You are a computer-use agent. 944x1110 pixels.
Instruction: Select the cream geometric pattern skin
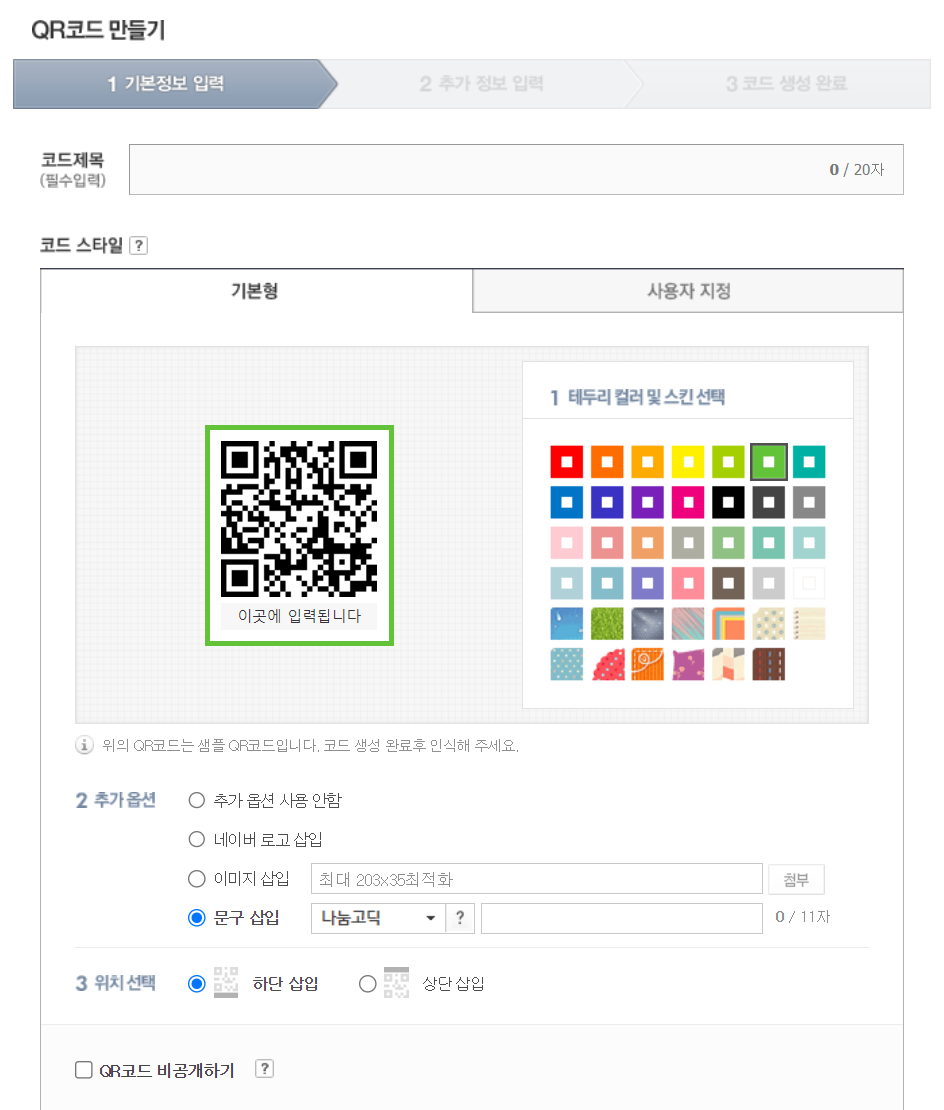(x=728, y=664)
